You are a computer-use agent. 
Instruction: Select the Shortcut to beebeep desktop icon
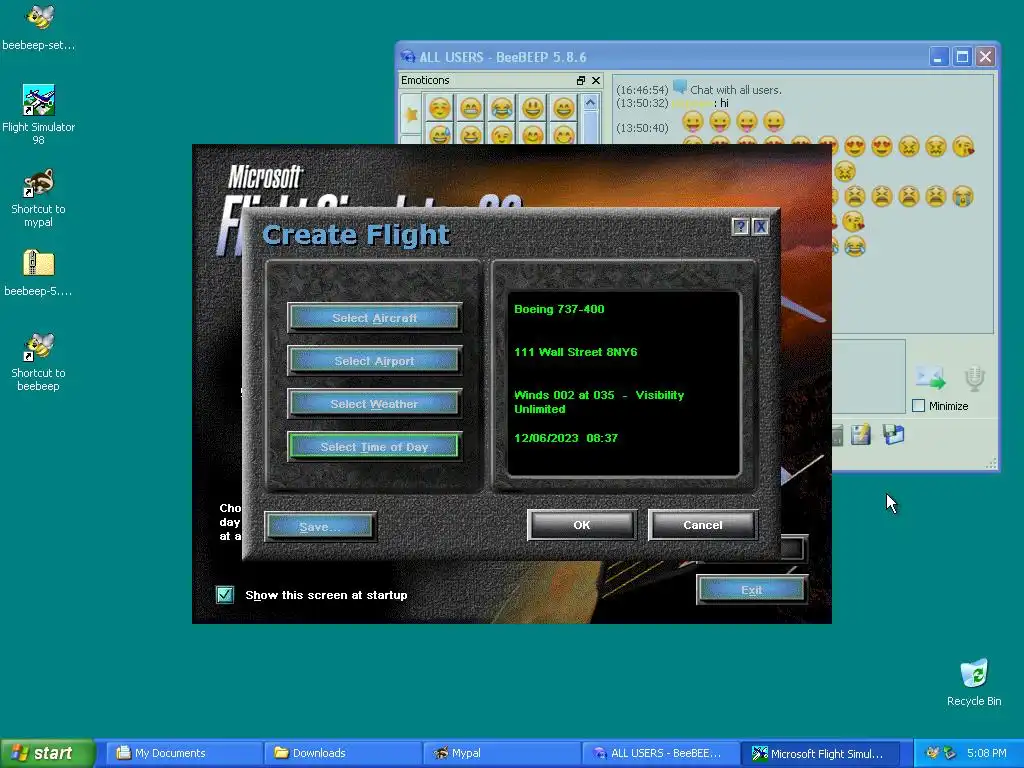39,362
